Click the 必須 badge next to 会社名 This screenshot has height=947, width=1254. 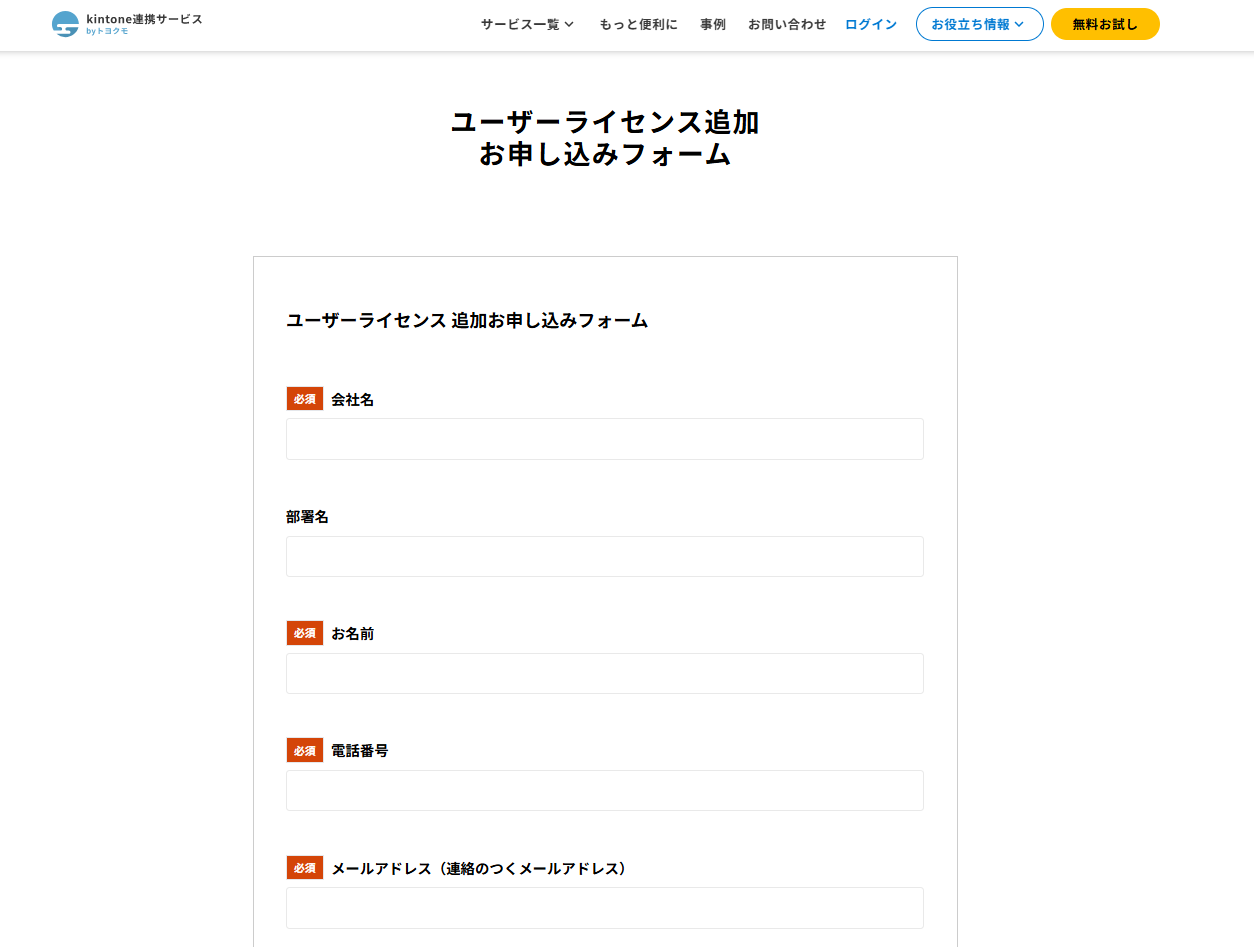pos(305,399)
